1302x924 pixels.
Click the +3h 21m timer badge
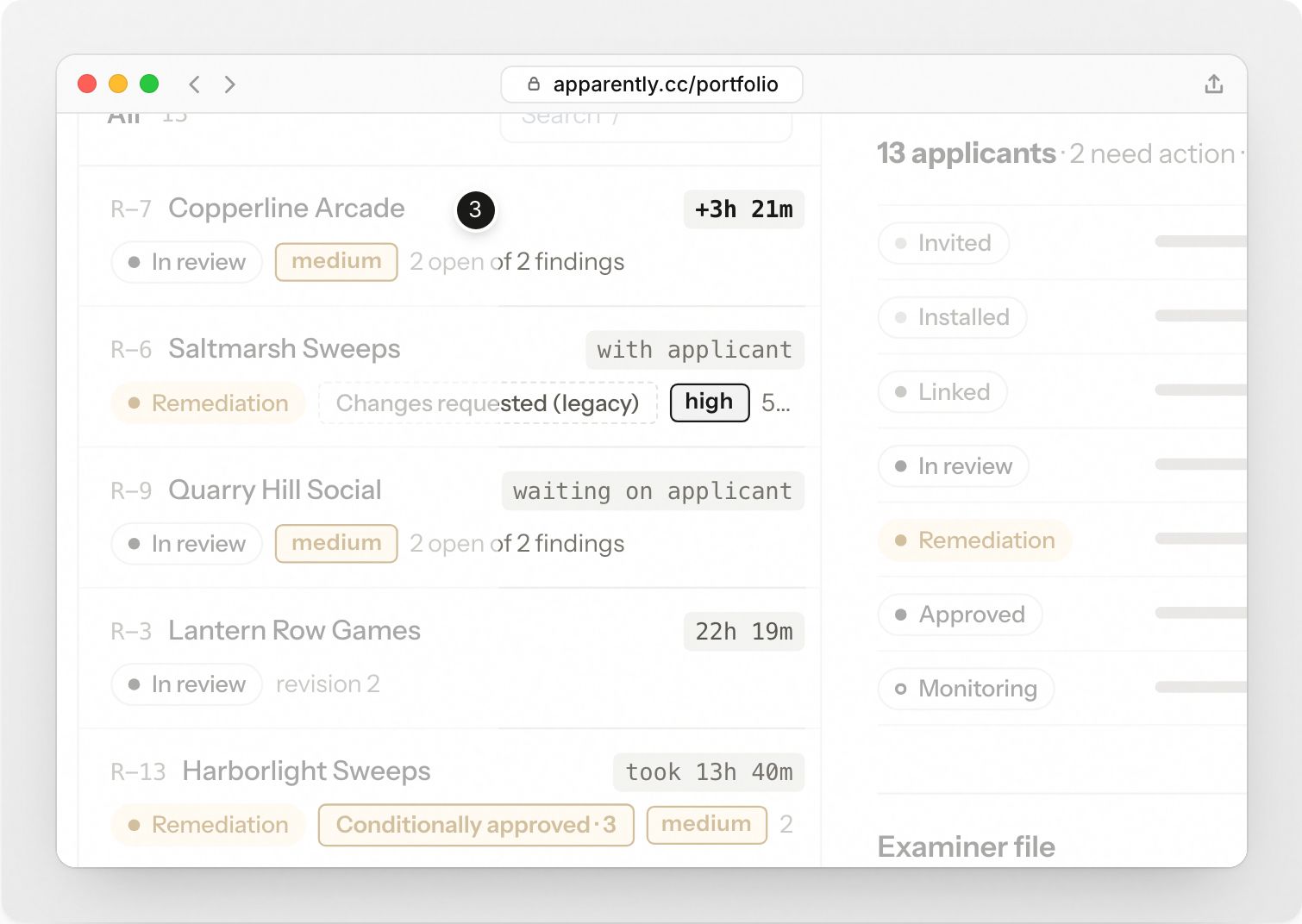click(744, 209)
